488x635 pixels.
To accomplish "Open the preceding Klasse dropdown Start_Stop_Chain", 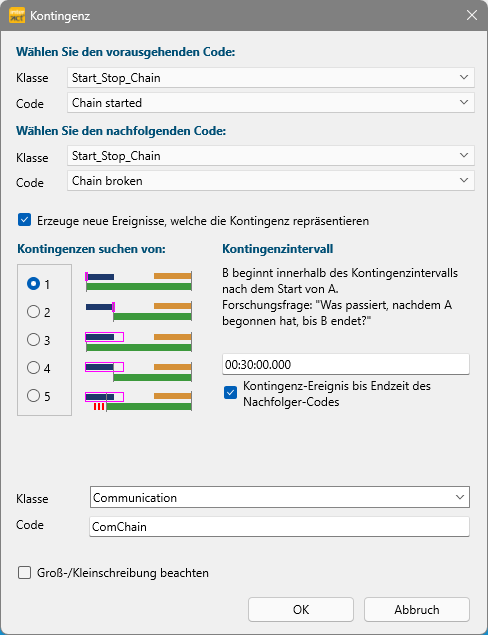I will [x=271, y=77].
